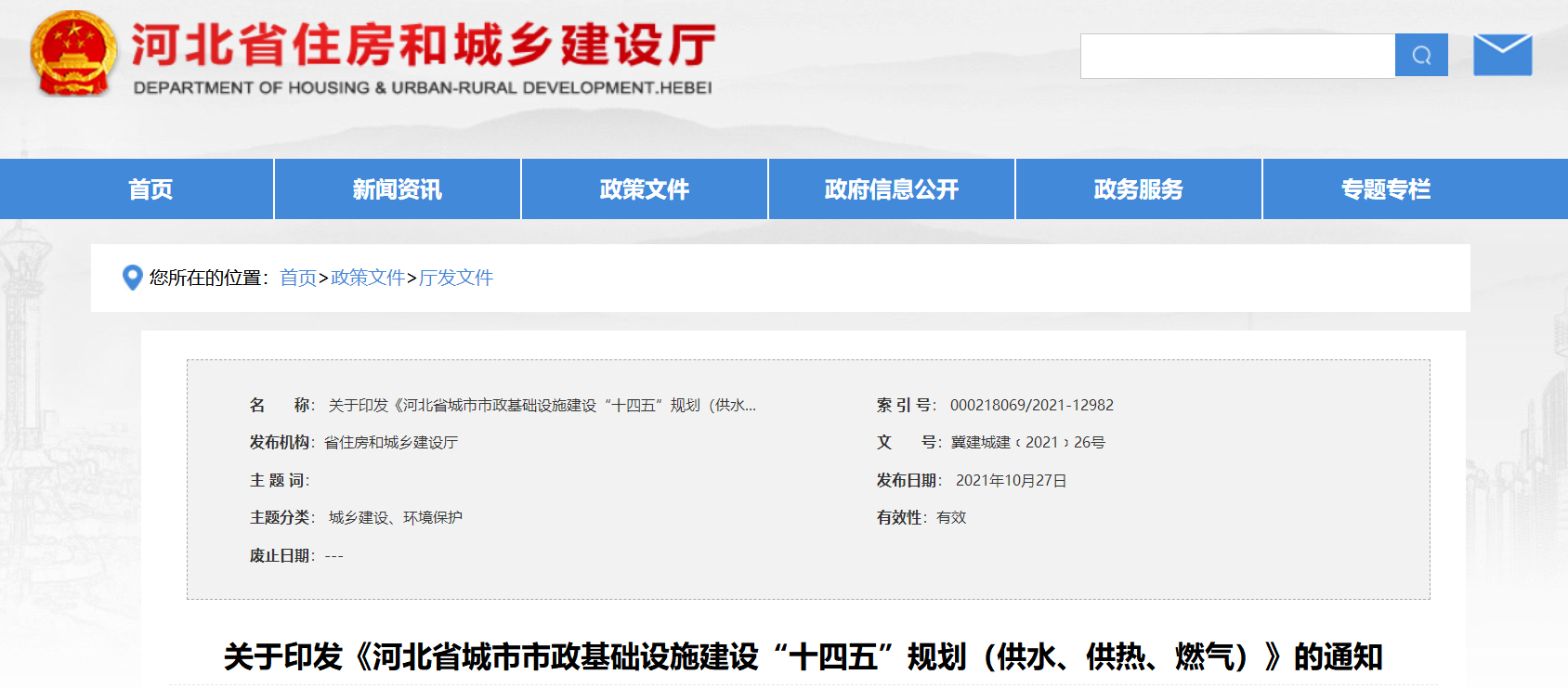Select 政策文件 in the navigation bar
This screenshot has width=1568, height=688.
tap(645, 189)
